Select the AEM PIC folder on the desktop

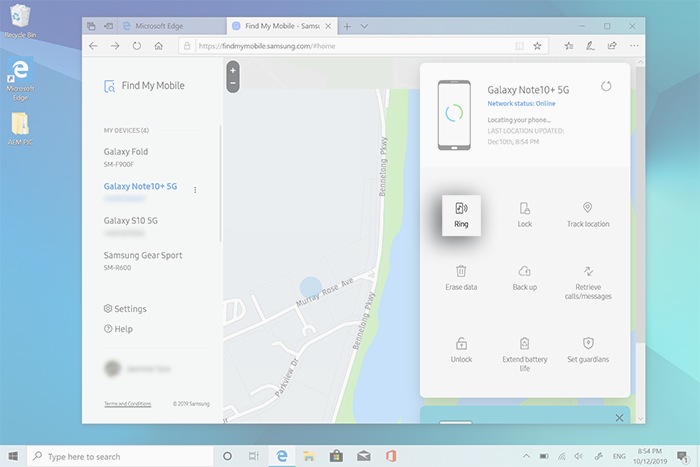(x=20, y=129)
